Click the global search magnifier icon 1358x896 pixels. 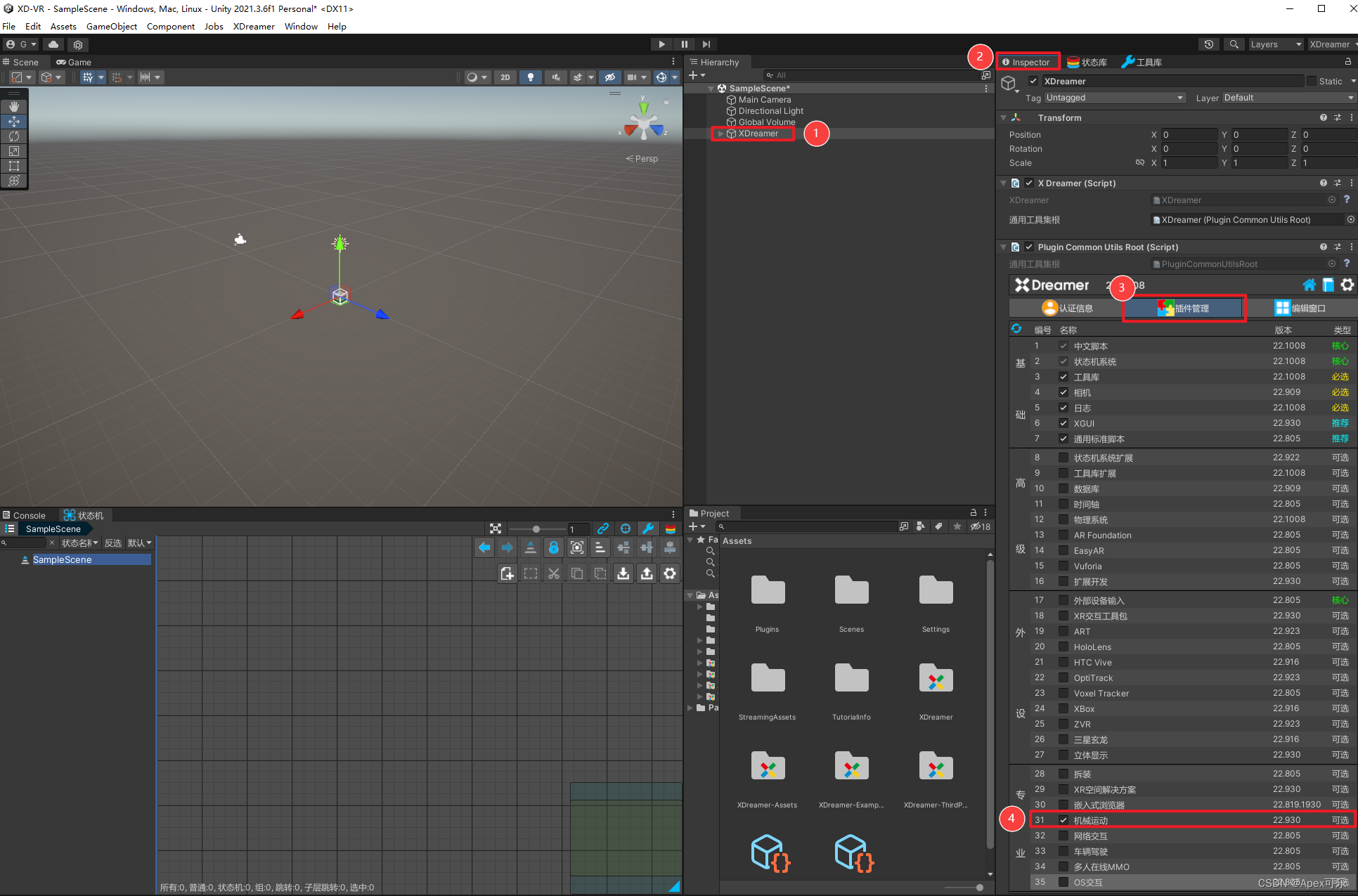point(1234,44)
